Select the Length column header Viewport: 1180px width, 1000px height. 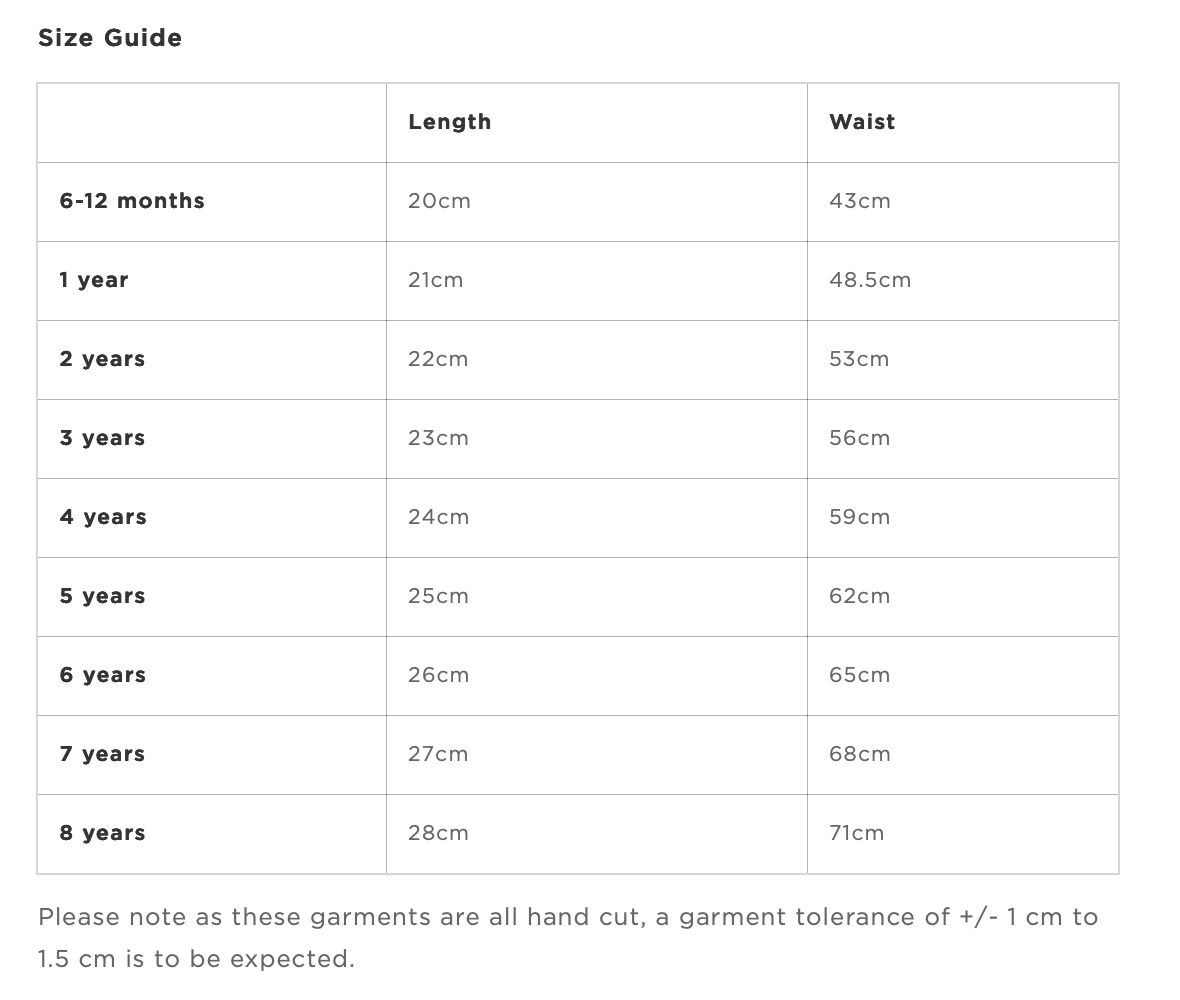(x=449, y=122)
